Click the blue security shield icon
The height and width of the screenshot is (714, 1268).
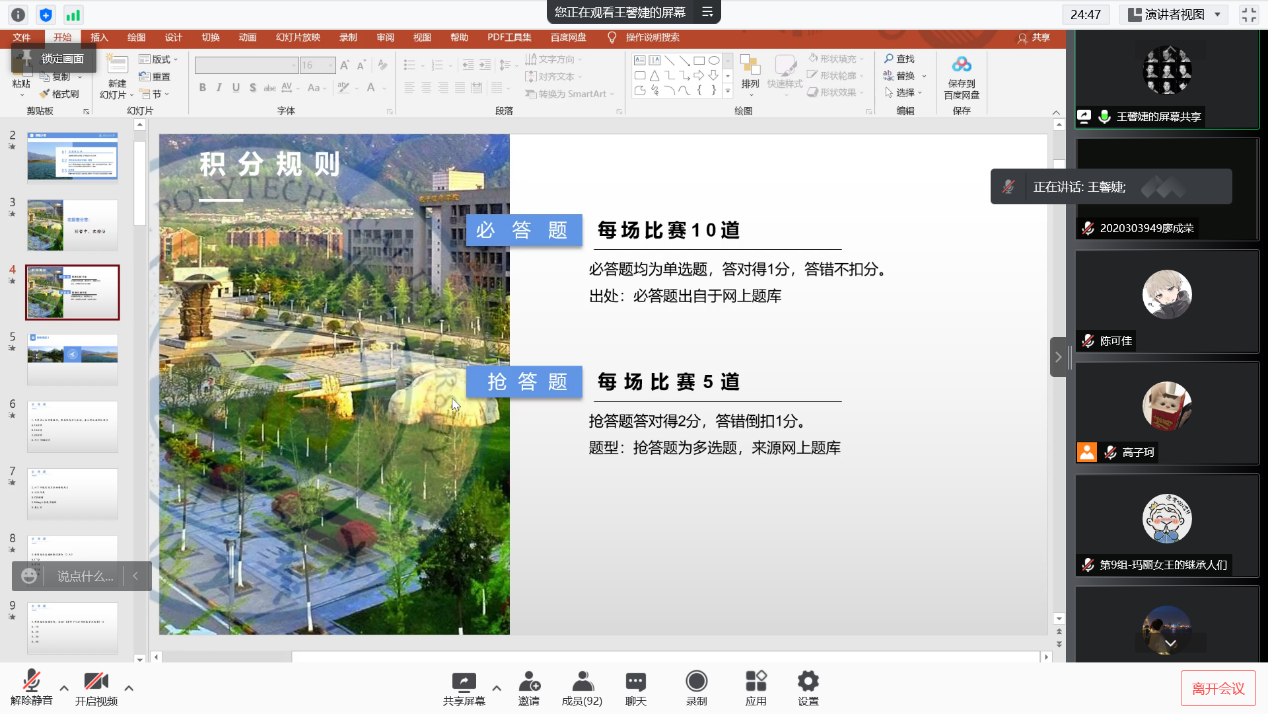point(45,15)
